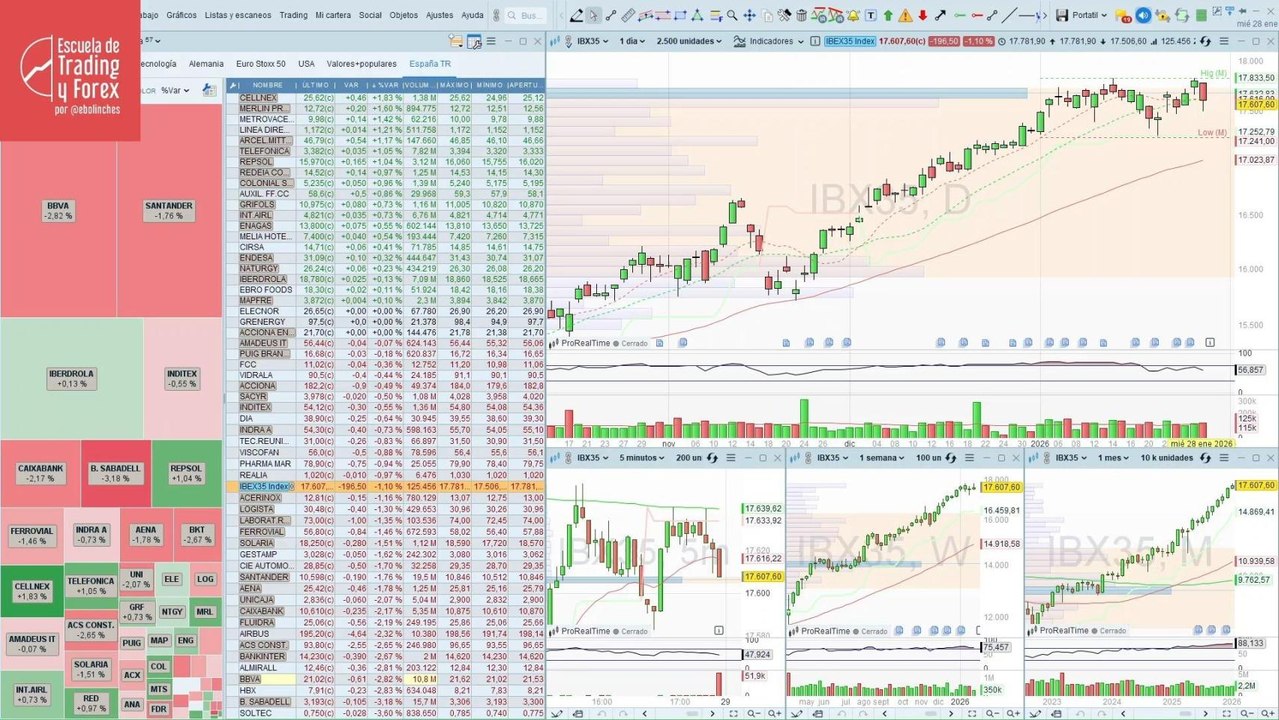Image resolution: width=1279 pixels, height=720 pixels.
Task: Open the 1 mes timeframe dropdown
Action: point(1113,460)
